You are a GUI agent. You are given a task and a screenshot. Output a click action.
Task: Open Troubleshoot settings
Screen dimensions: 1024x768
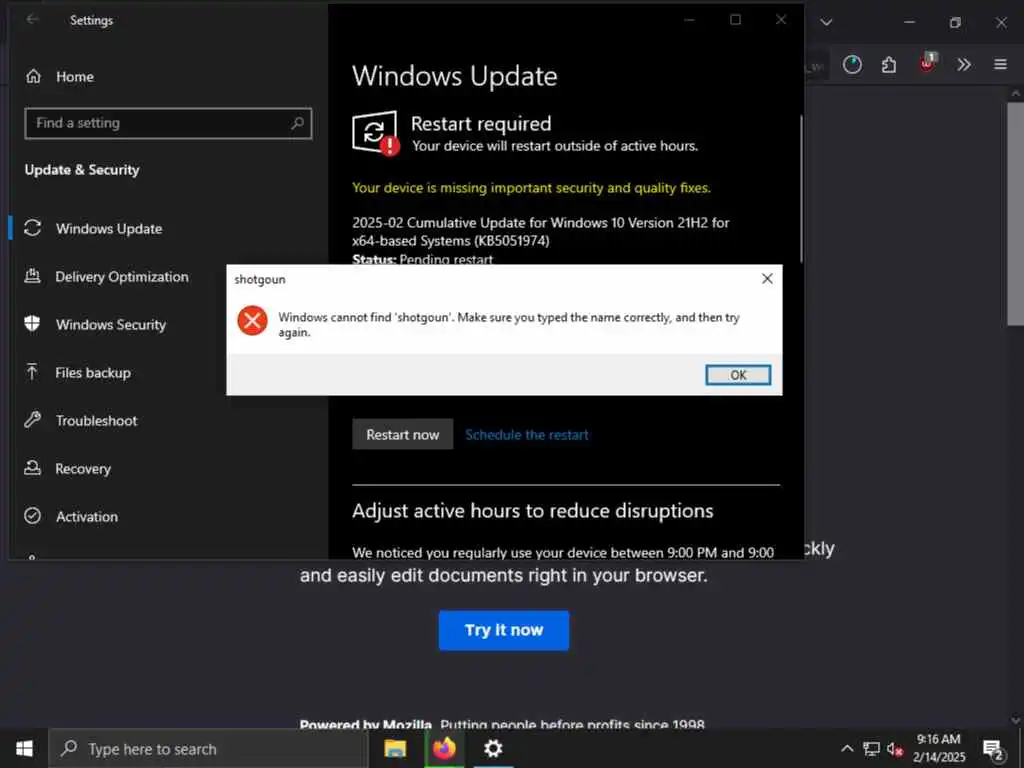click(x=96, y=421)
